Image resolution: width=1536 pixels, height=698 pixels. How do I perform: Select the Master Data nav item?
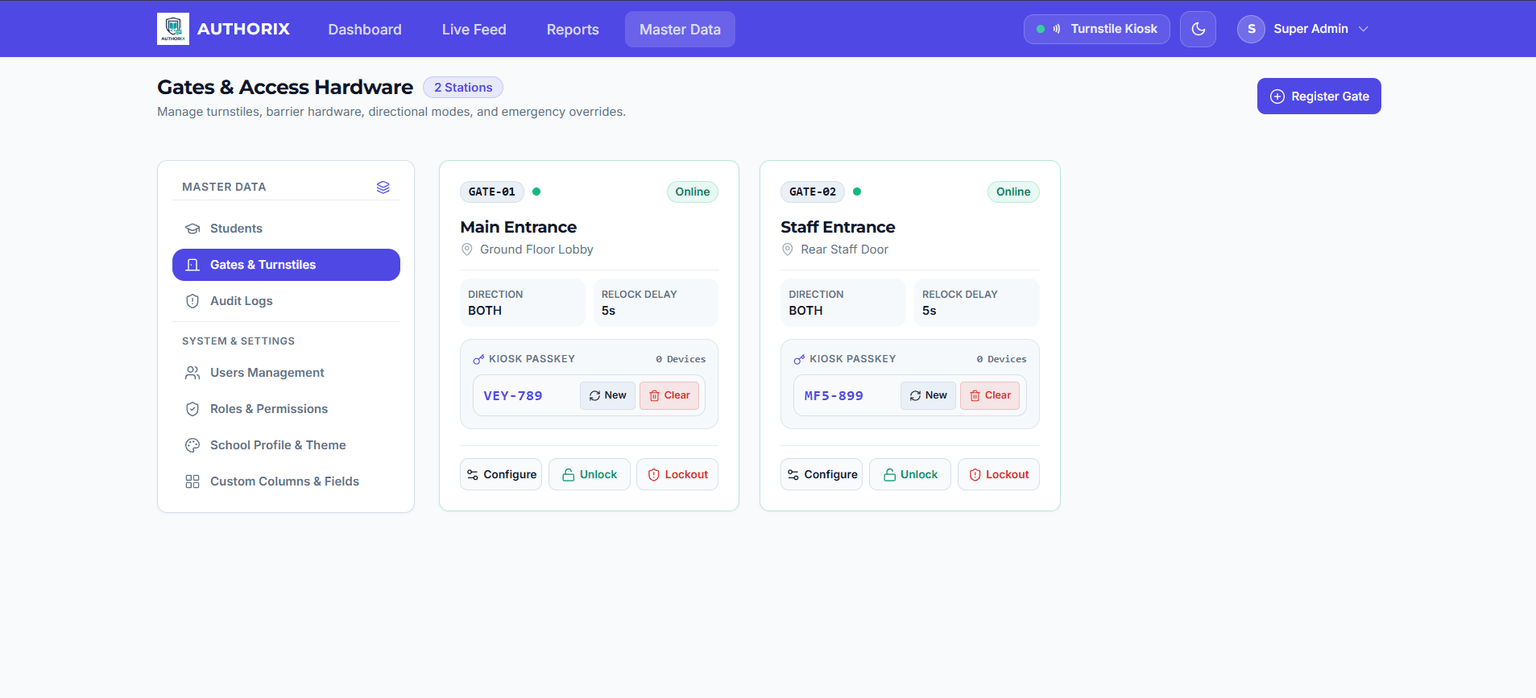(x=680, y=29)
